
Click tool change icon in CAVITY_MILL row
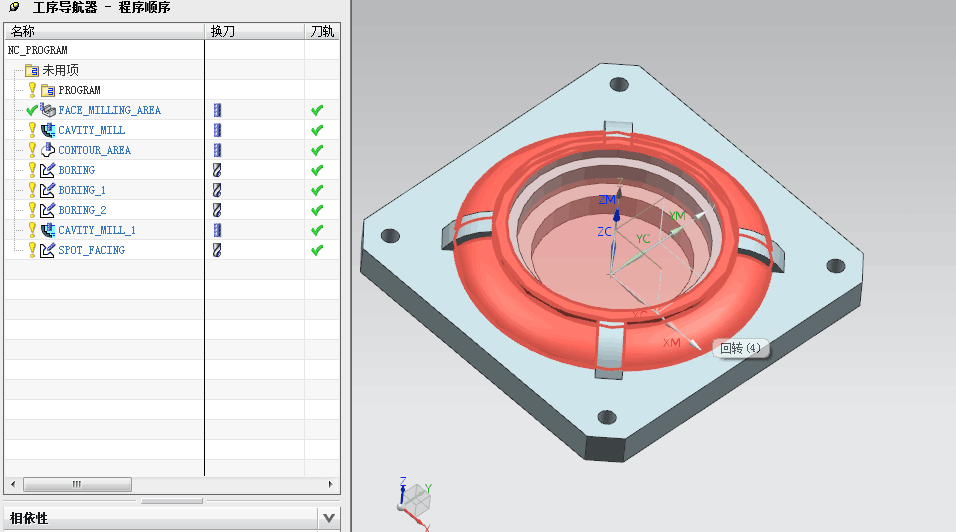pos(218,130)
